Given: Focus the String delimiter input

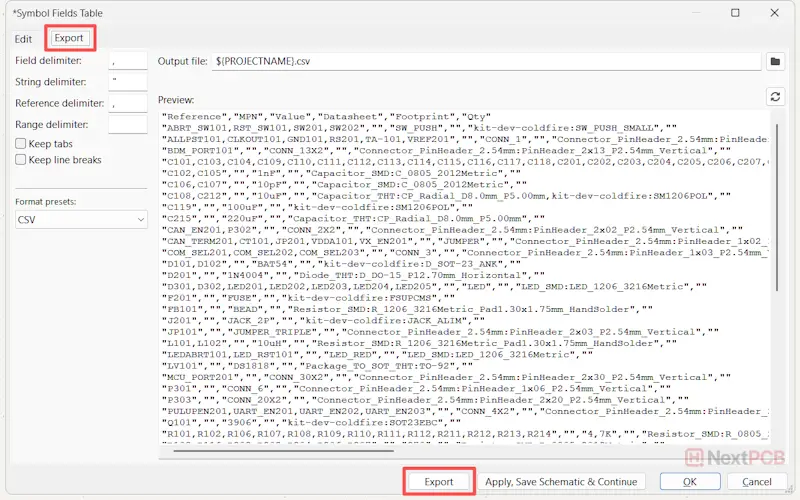Looking at the screenshot, I should click(x=128, y=82).
